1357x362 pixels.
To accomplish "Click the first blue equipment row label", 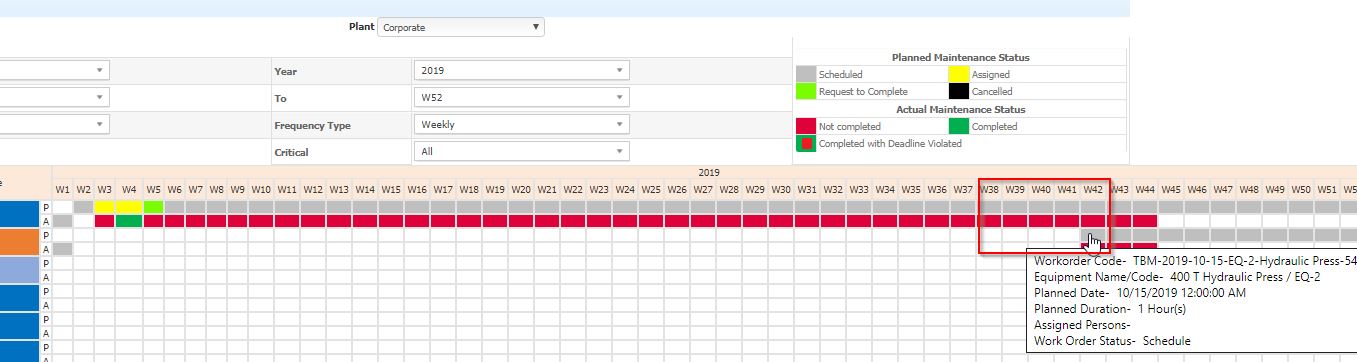I will [20, 213].
